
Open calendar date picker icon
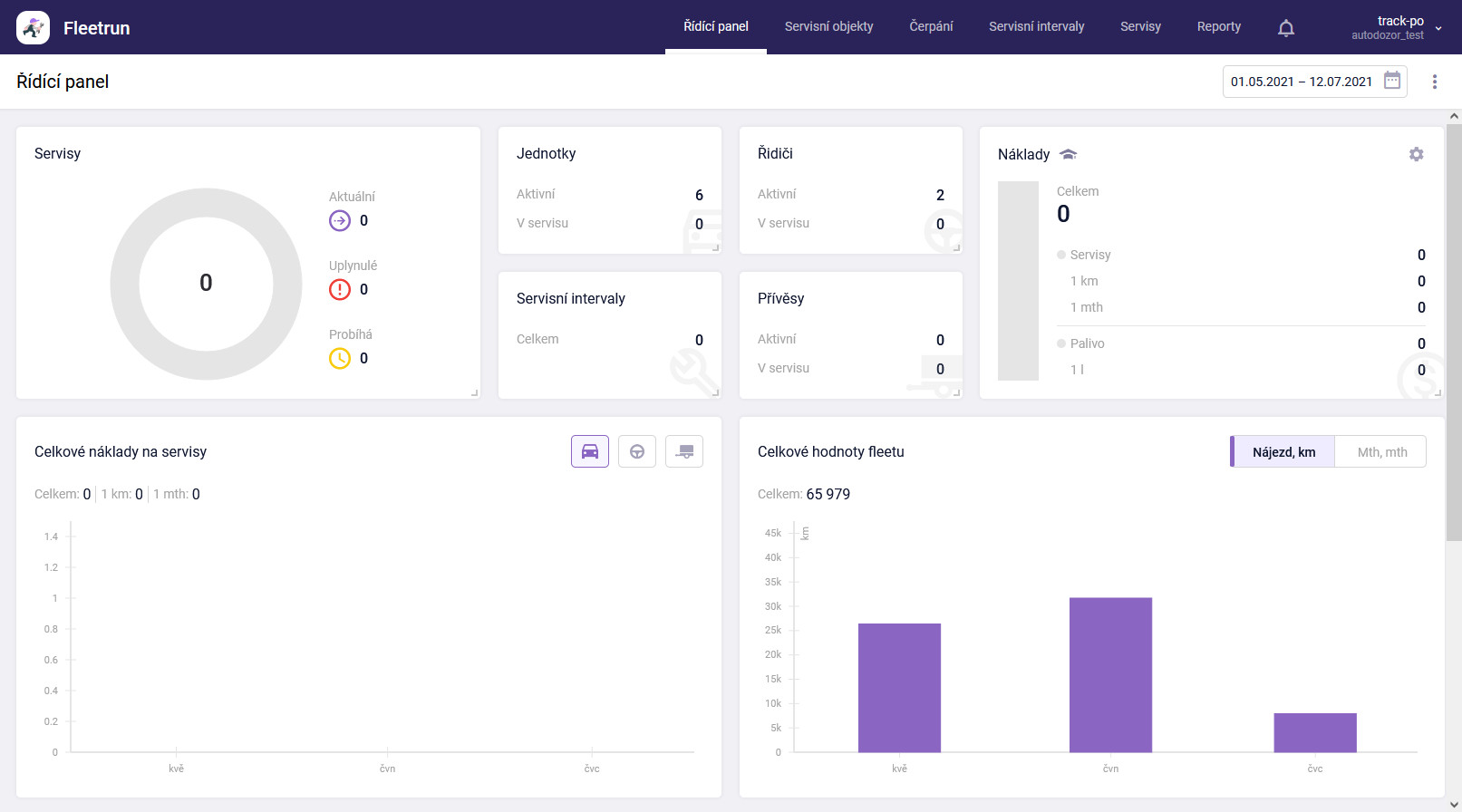pos(1392,81)
